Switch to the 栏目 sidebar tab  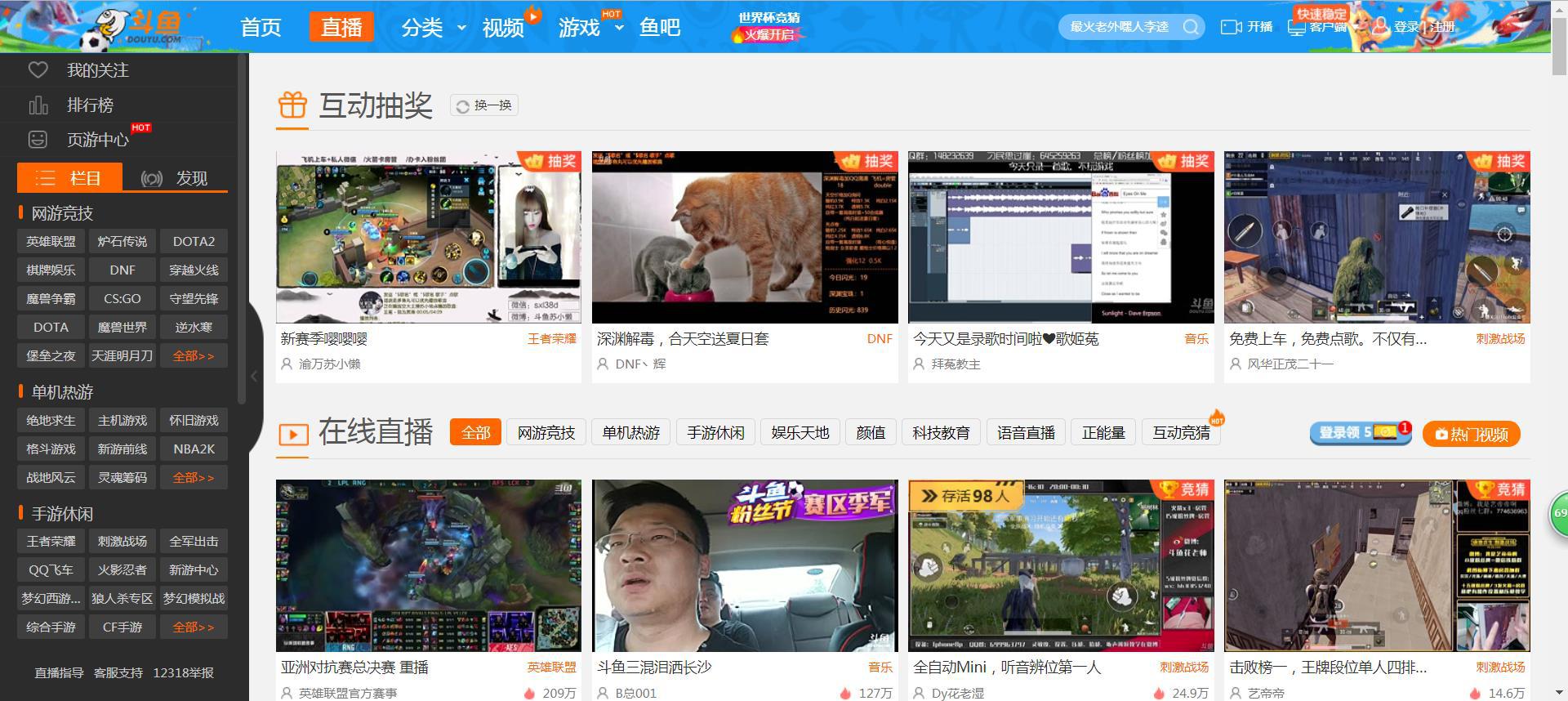[x=69, y=178]
